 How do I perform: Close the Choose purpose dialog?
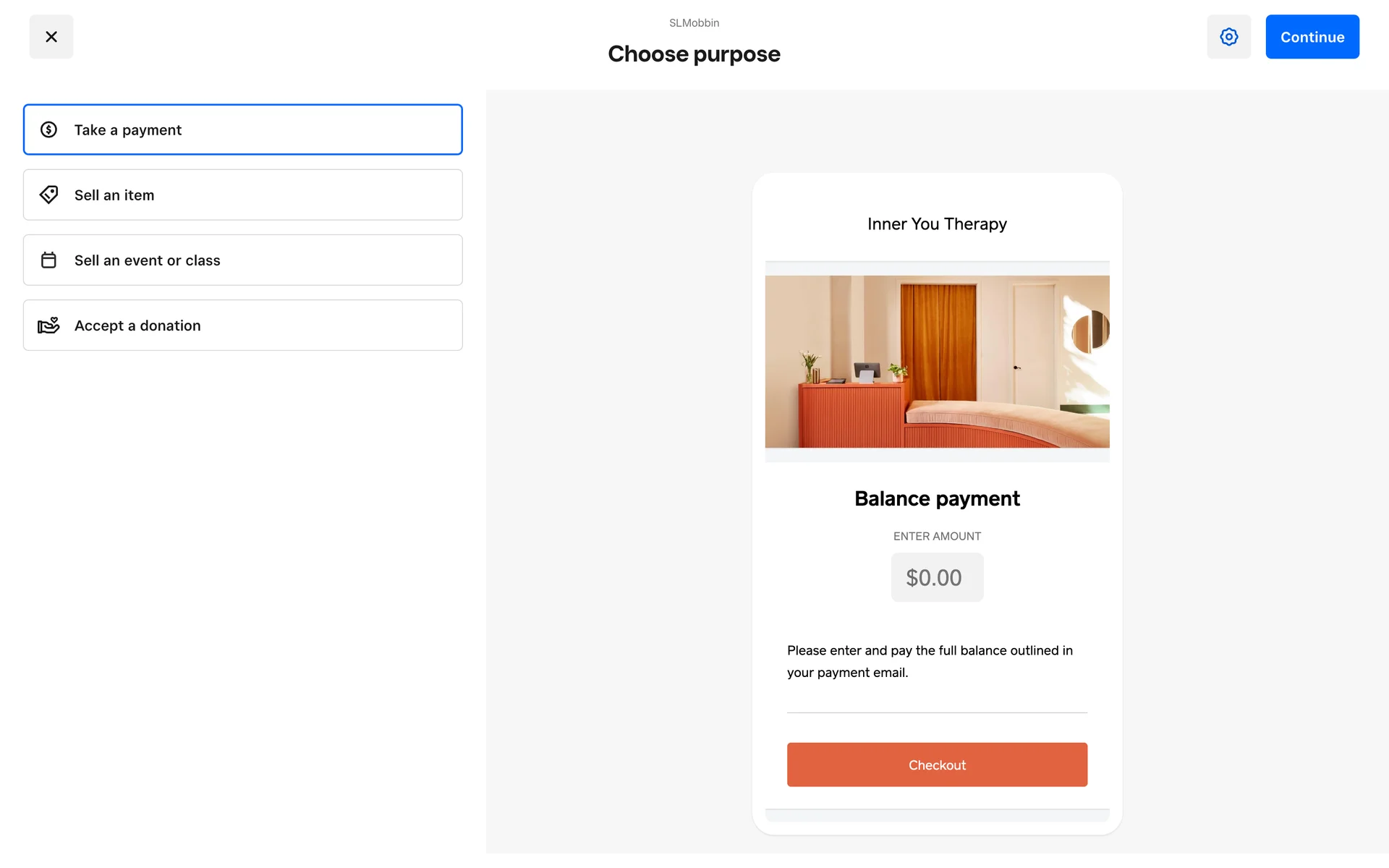[51, 37]
